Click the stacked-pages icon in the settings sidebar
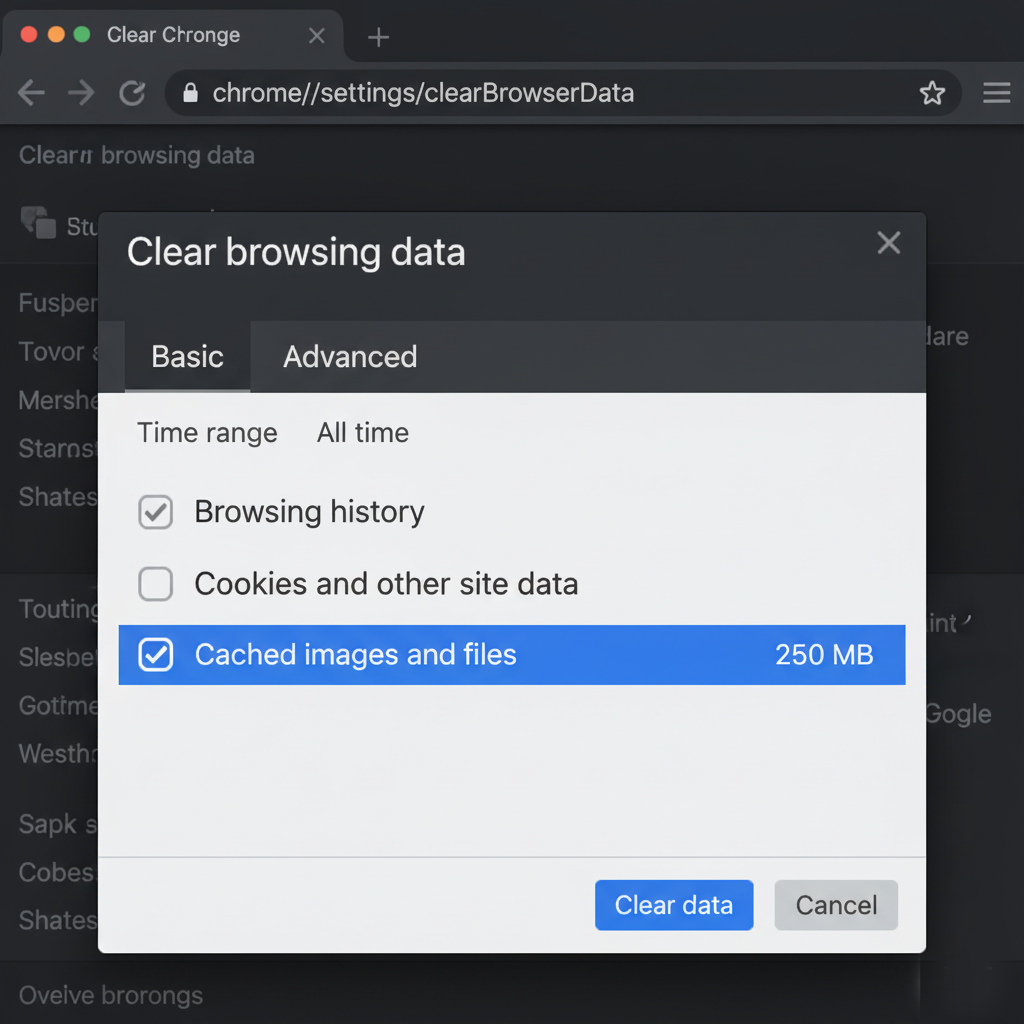This screenshot has width=1024, height=1024. 39,225
